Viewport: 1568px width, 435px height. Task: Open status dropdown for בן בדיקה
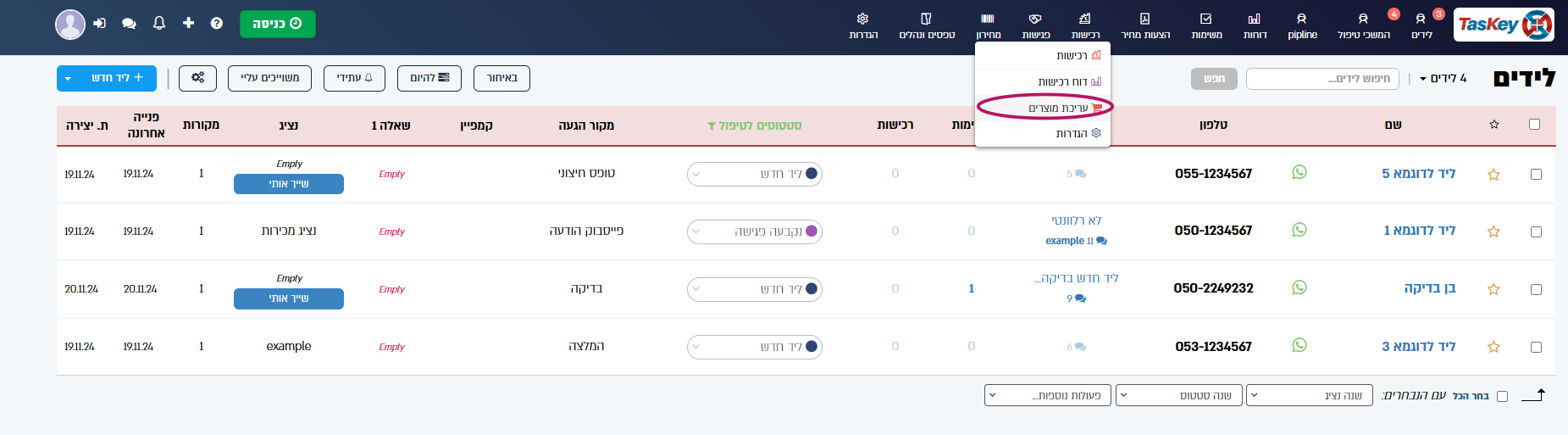pyautogui.click(x=755, y=289)
